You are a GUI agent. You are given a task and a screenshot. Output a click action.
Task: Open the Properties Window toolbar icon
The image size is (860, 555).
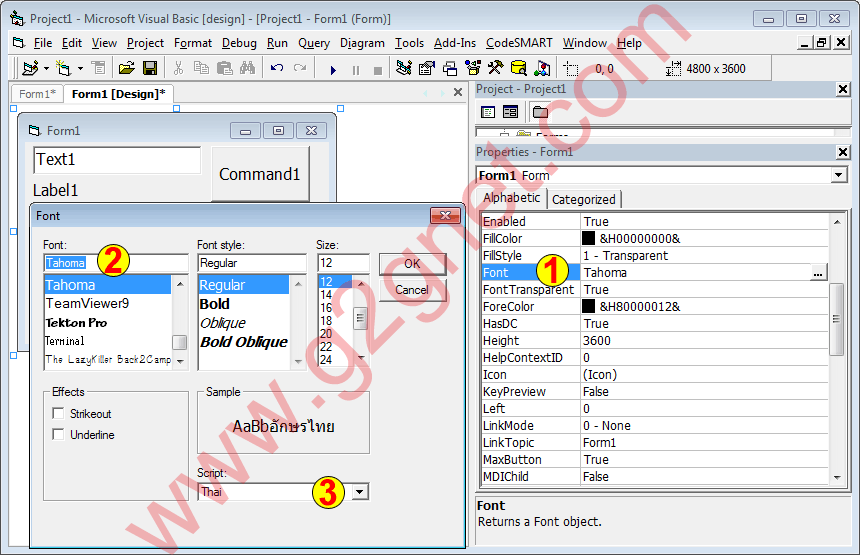pos(427,69)
